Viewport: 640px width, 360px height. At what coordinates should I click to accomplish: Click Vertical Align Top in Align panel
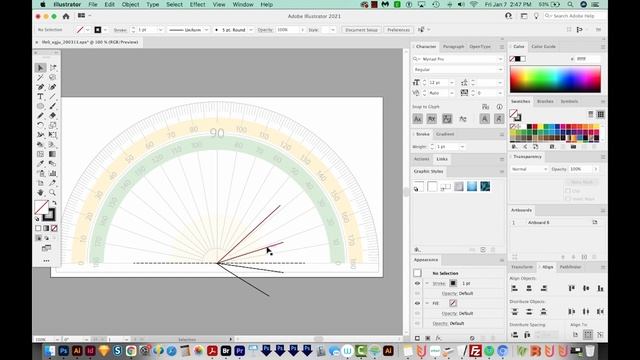point(571,288)
